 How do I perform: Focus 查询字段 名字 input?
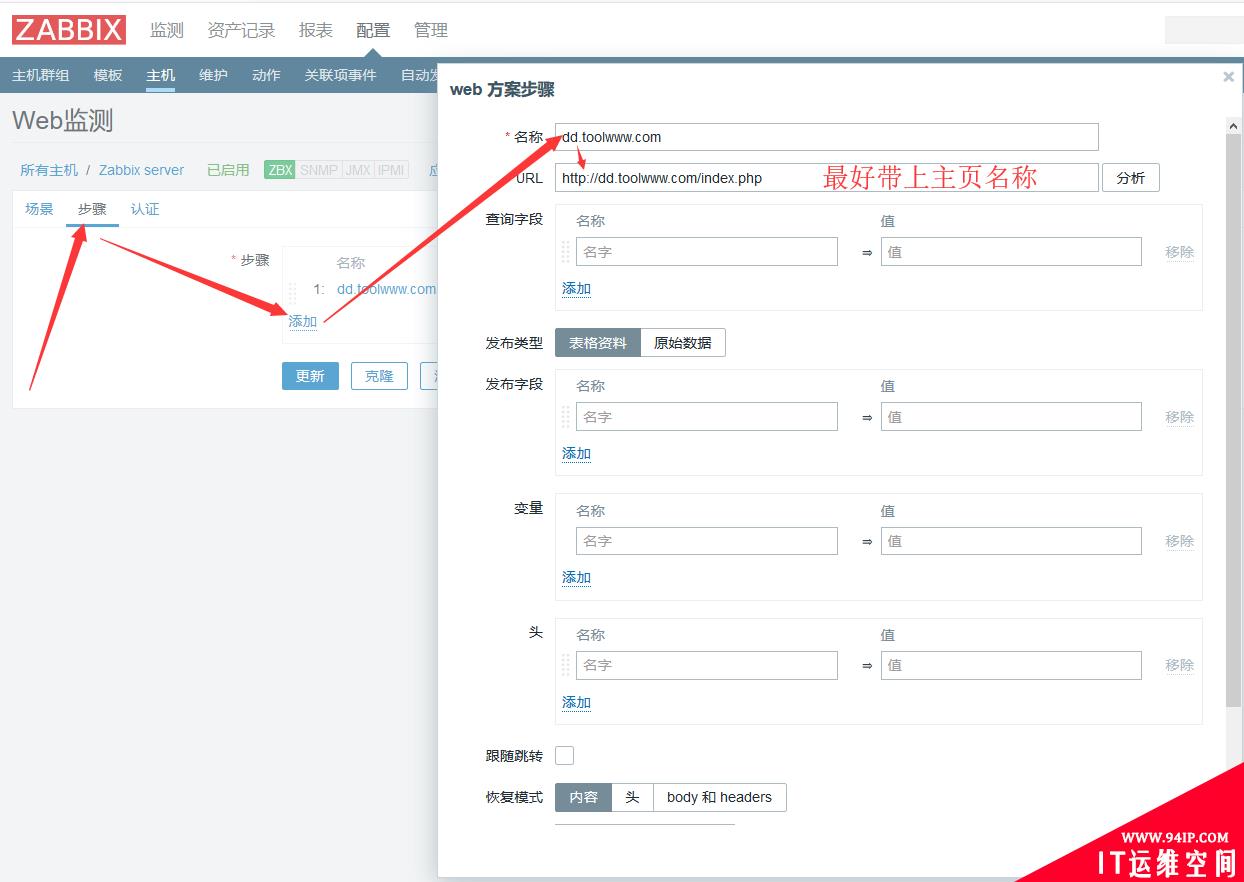707,252
